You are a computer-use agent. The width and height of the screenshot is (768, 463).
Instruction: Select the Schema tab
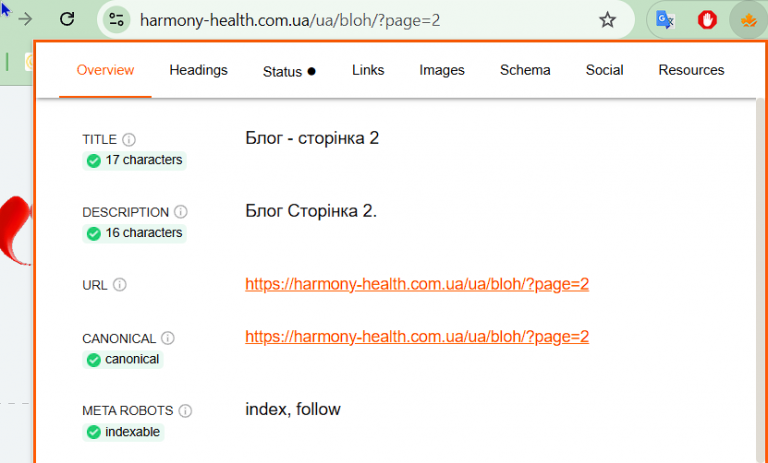coord(525,70)
